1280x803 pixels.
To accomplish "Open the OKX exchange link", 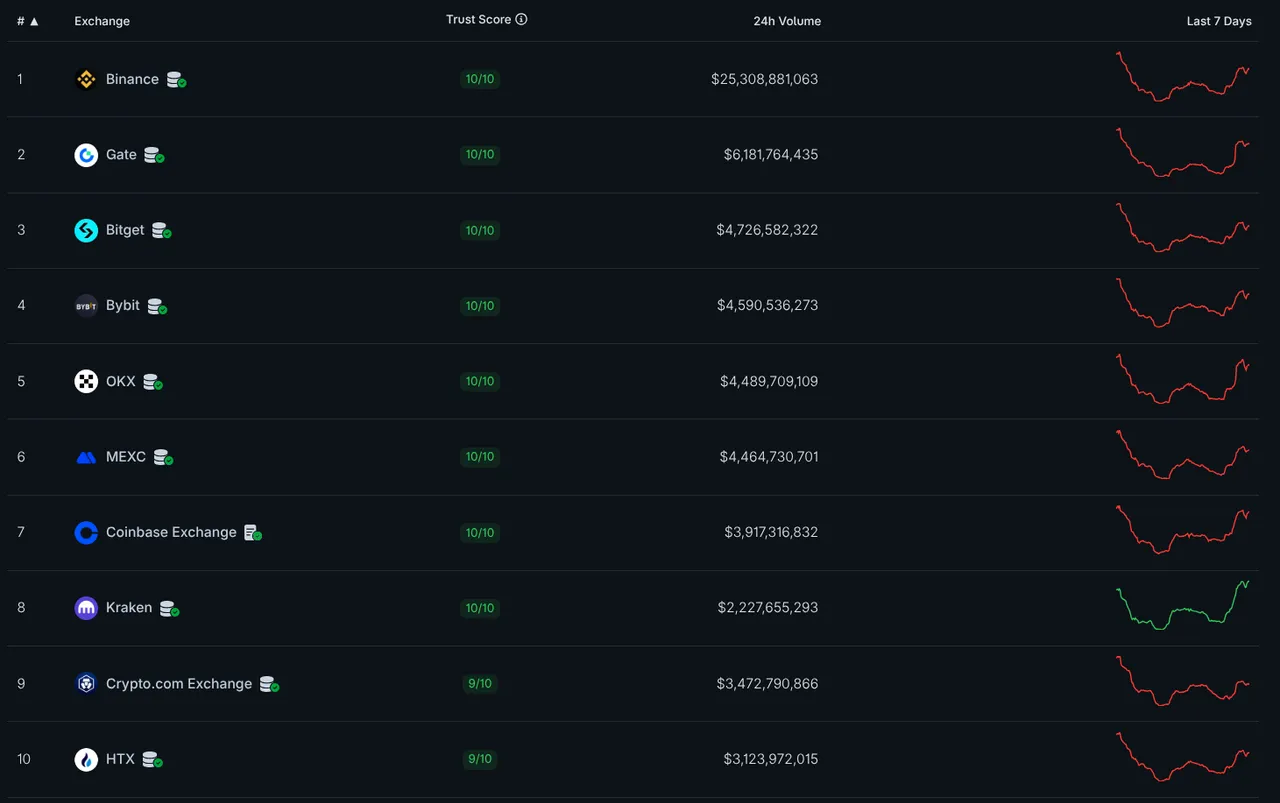I will coord(121,381).
